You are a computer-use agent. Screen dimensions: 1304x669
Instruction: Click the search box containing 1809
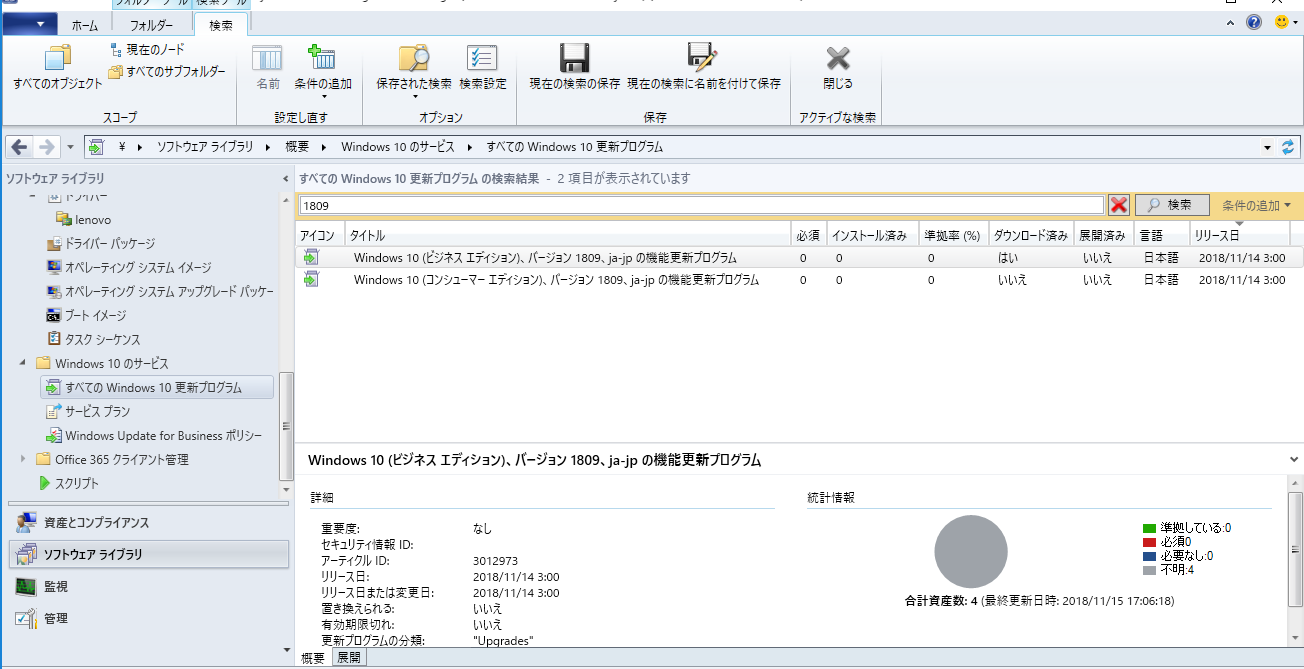701,205
